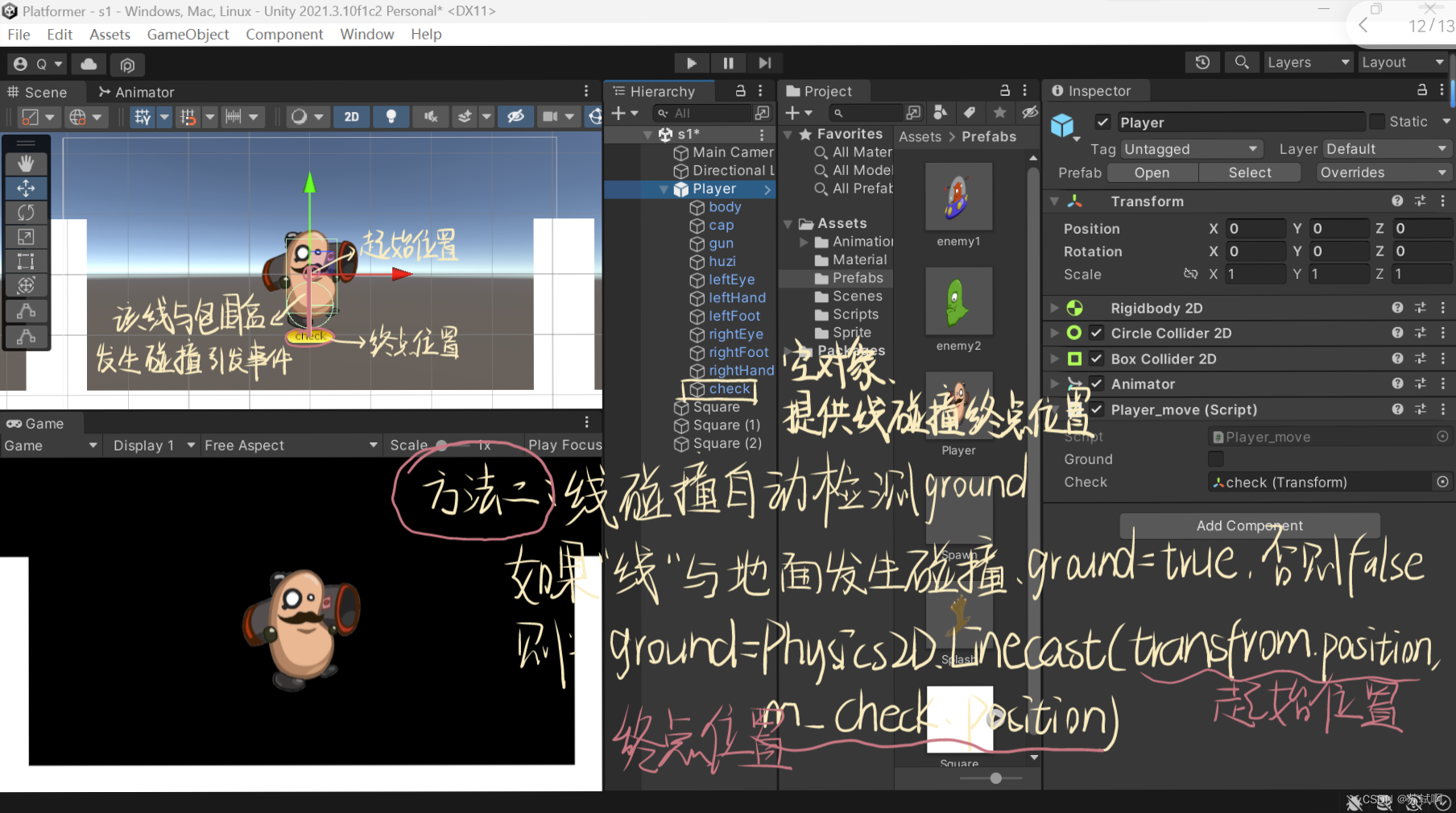The image size is (1456, 813).
Task: Open the Component menu
Action: 284,34
